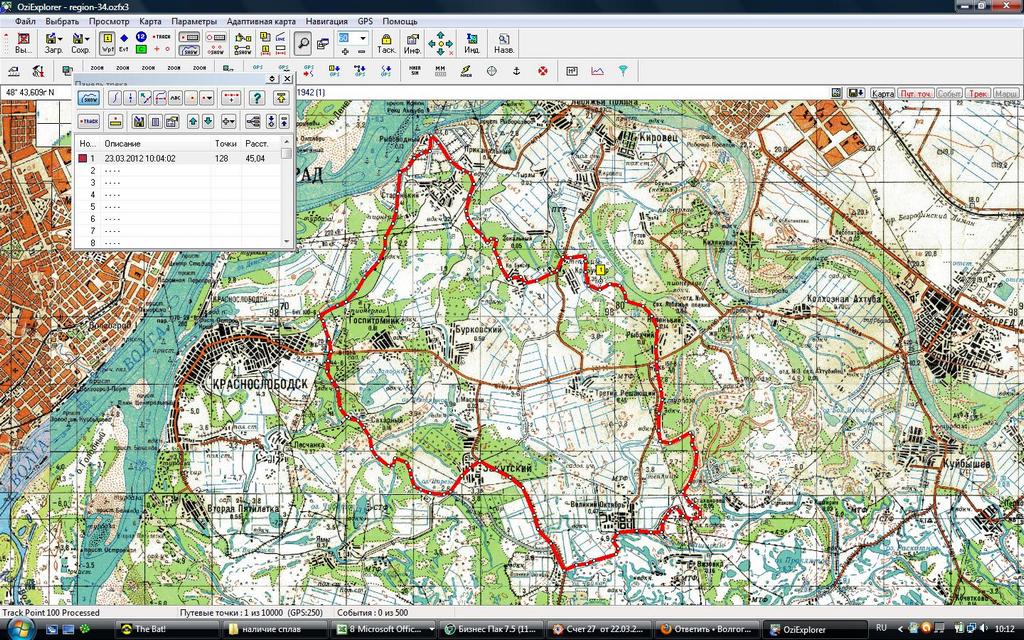The height and width of the screenshot is (640, 1024).
Task: Open the GPS menu
Action: pos(365,21)
